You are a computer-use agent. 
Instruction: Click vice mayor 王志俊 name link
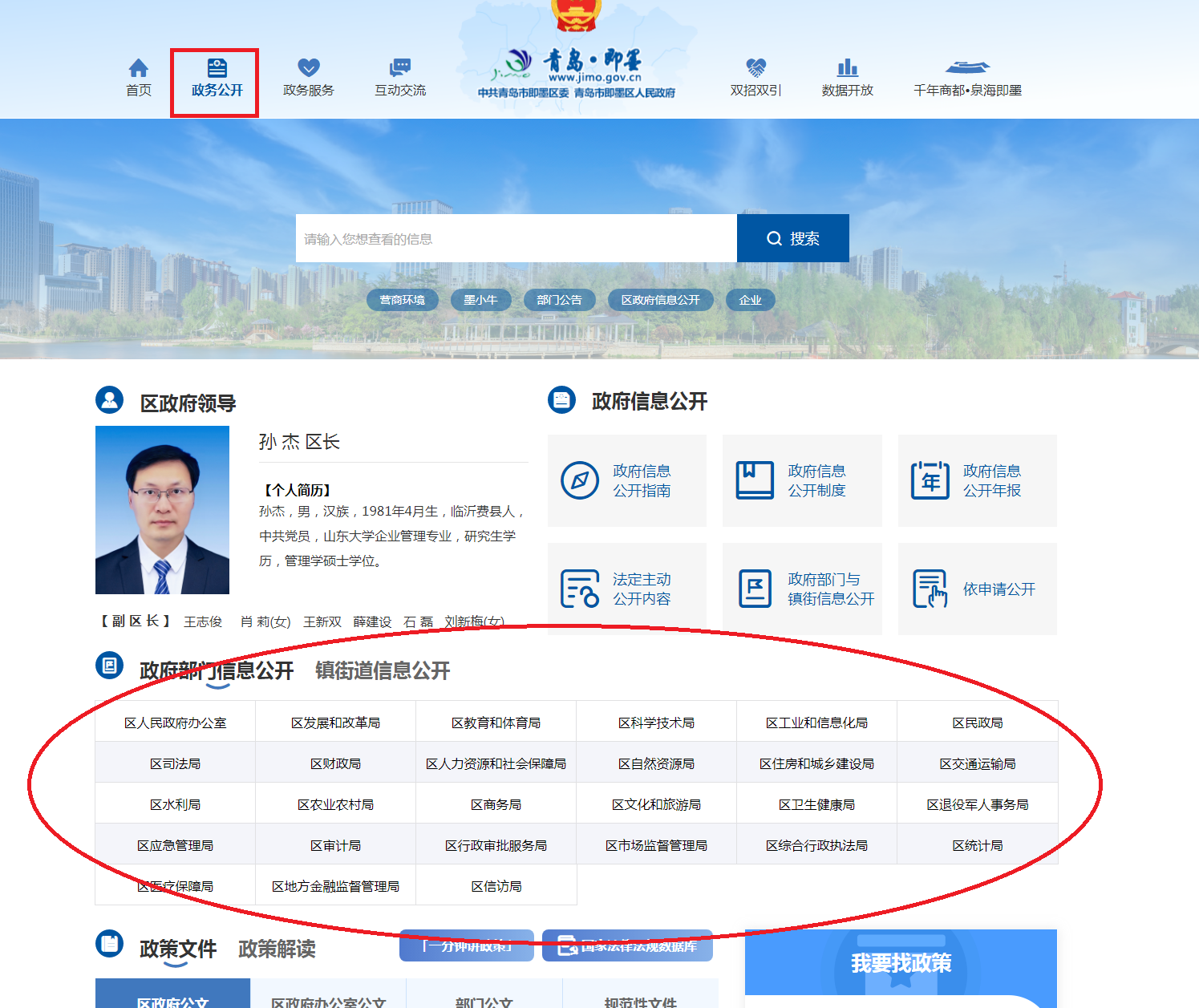pyautogui.click(x=203, y=622)
